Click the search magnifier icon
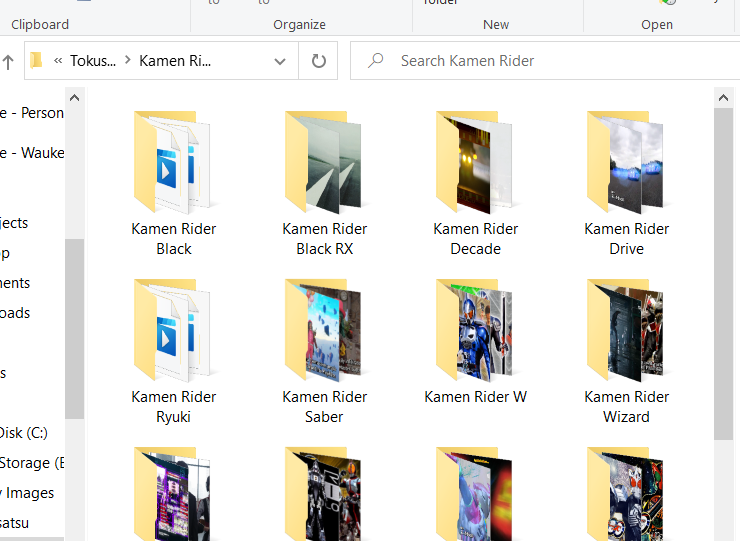Screen dimensions: 740x541 pos(376,60)
